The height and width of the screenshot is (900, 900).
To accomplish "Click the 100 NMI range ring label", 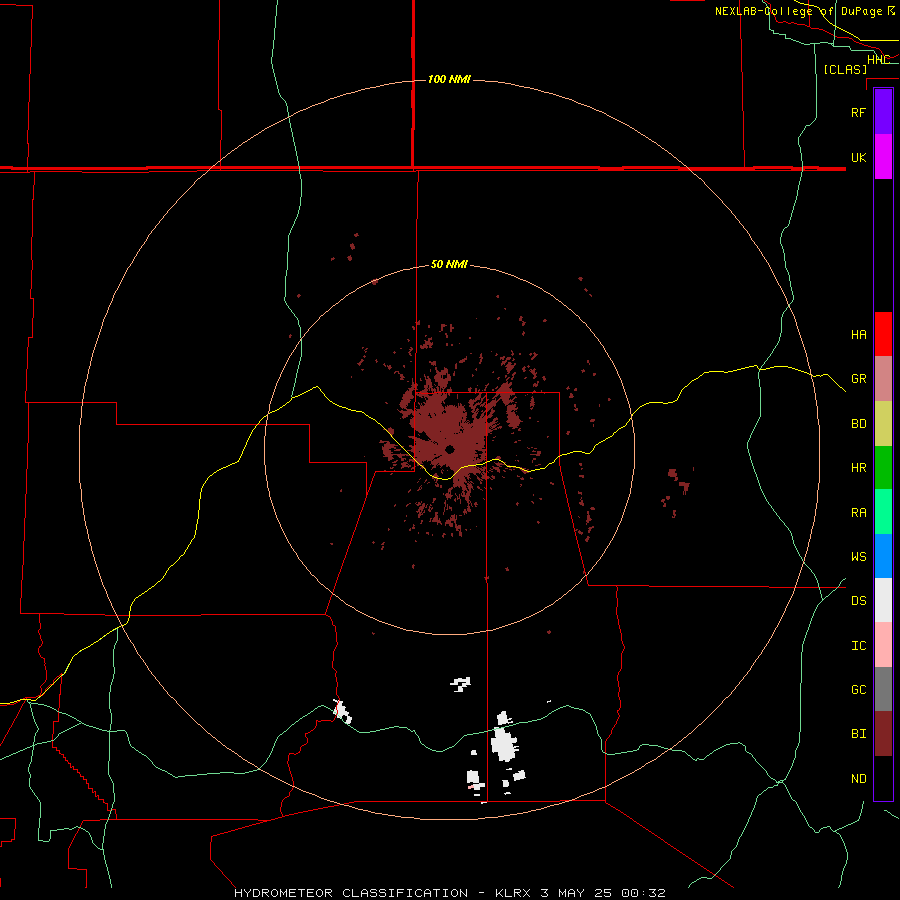I will 449,79.
